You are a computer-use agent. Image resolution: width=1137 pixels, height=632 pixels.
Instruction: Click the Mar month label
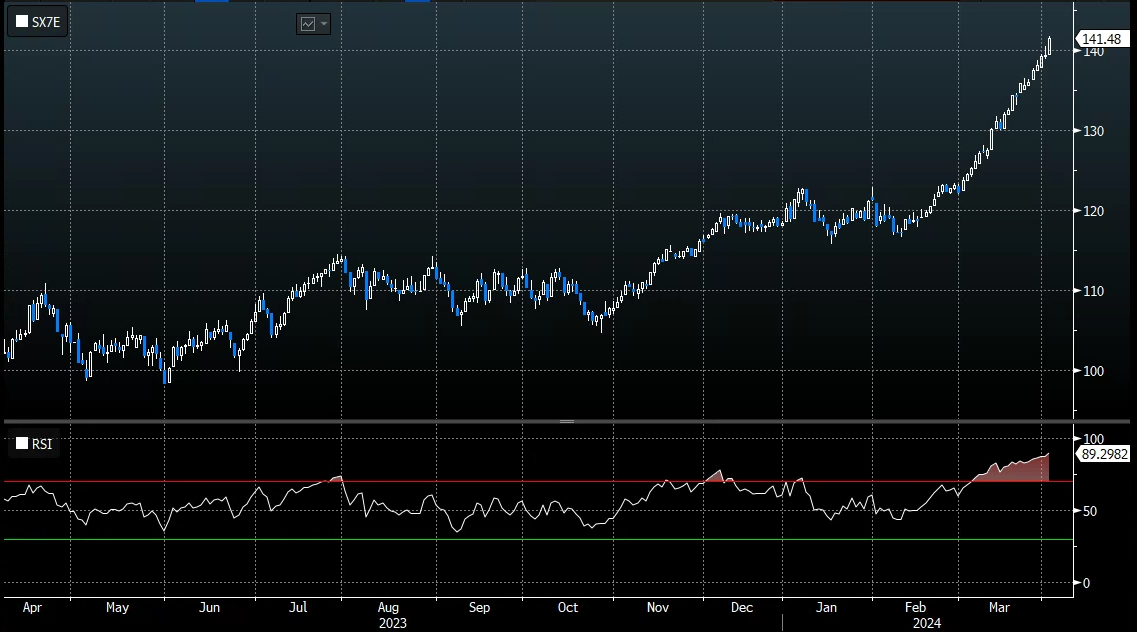click(999, 607)
